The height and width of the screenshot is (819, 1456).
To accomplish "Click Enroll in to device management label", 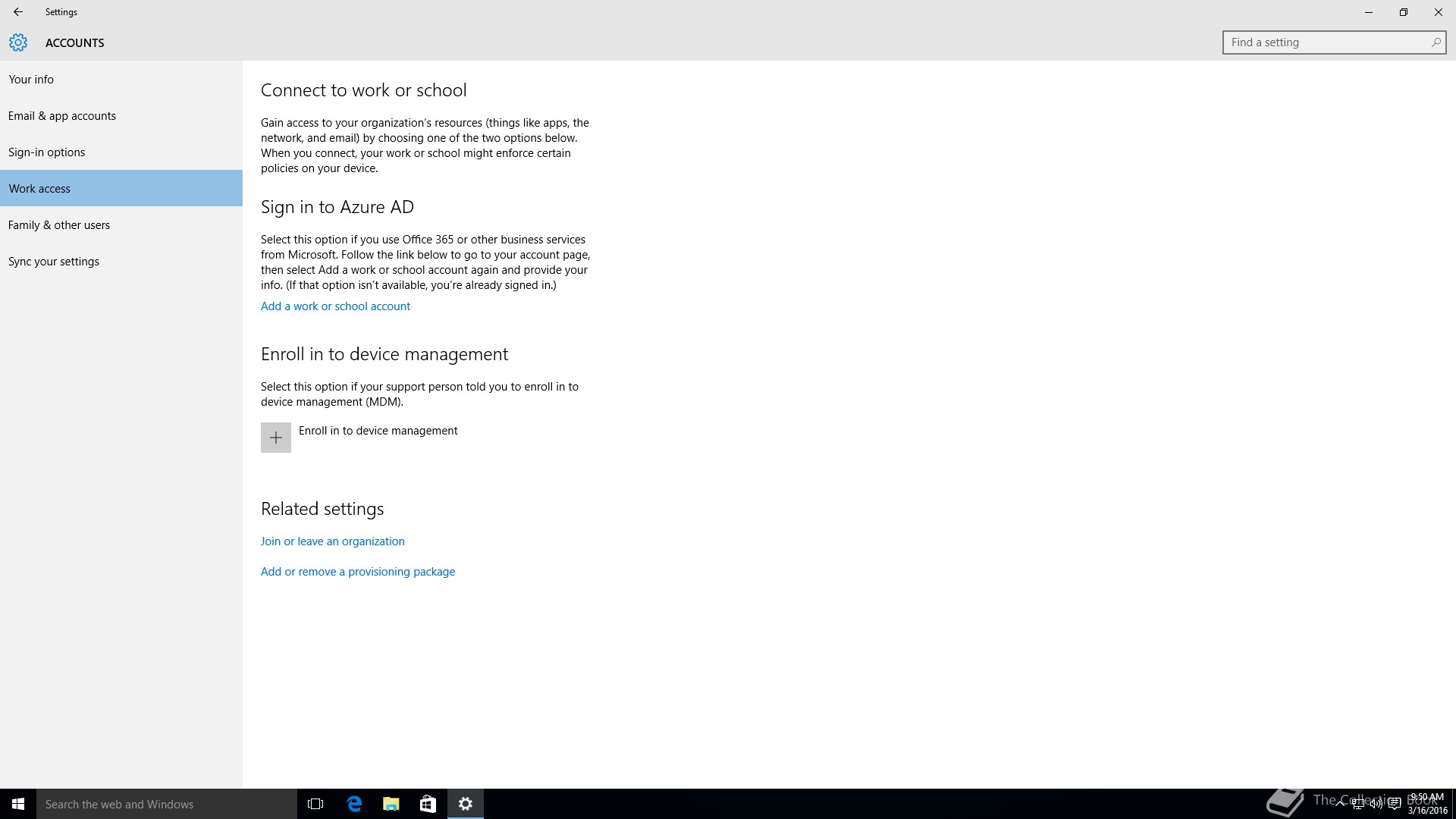I will [378, 431].
